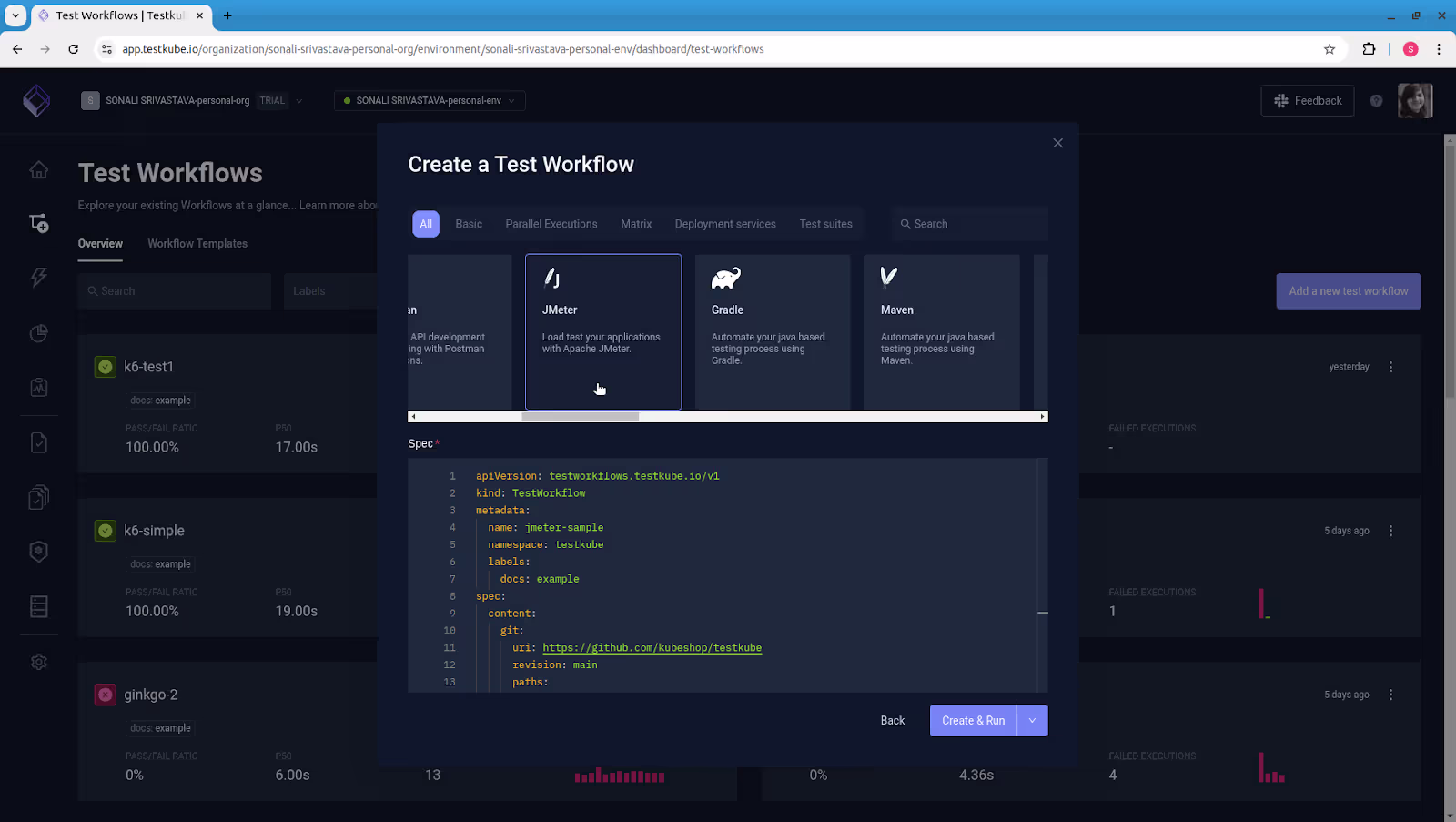Click the failed status icon for ginkgo-2
1456x822 pixels.
106,695
